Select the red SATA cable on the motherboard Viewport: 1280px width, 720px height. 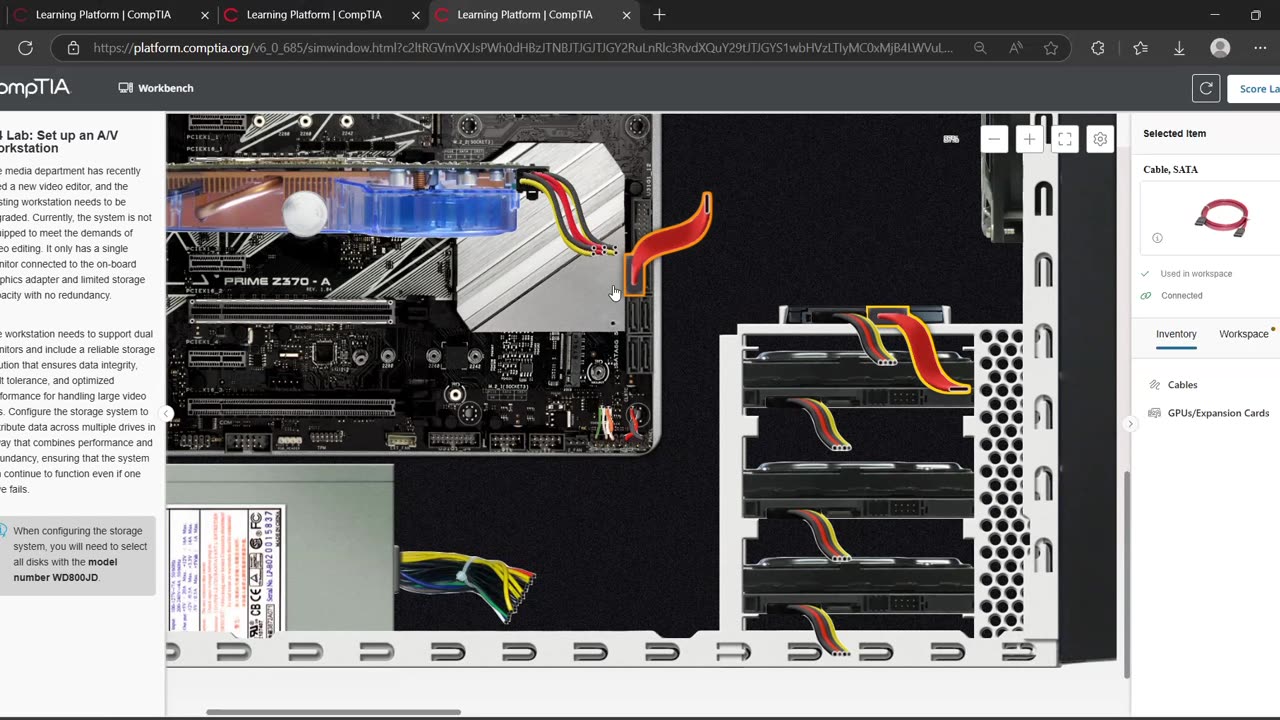[670, 243]
